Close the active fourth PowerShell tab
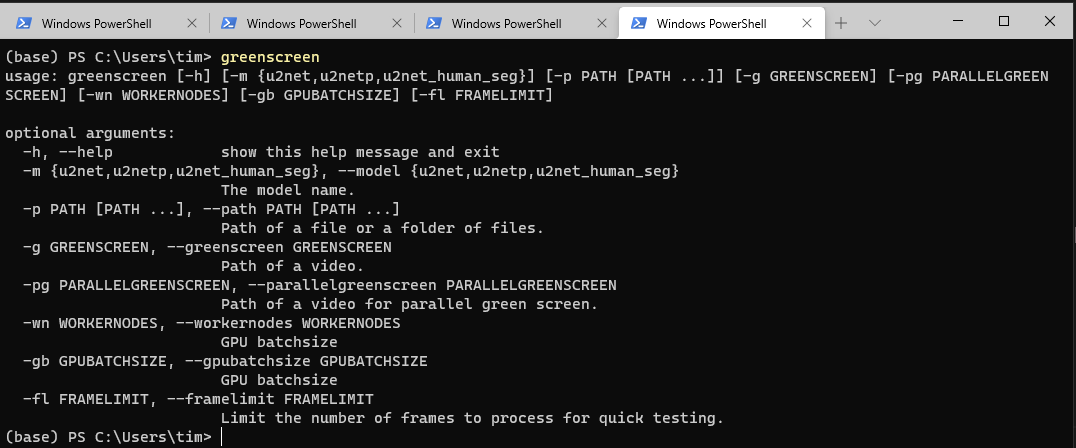Viewport: 1076px width, 448px height. (x=807, y=23)
